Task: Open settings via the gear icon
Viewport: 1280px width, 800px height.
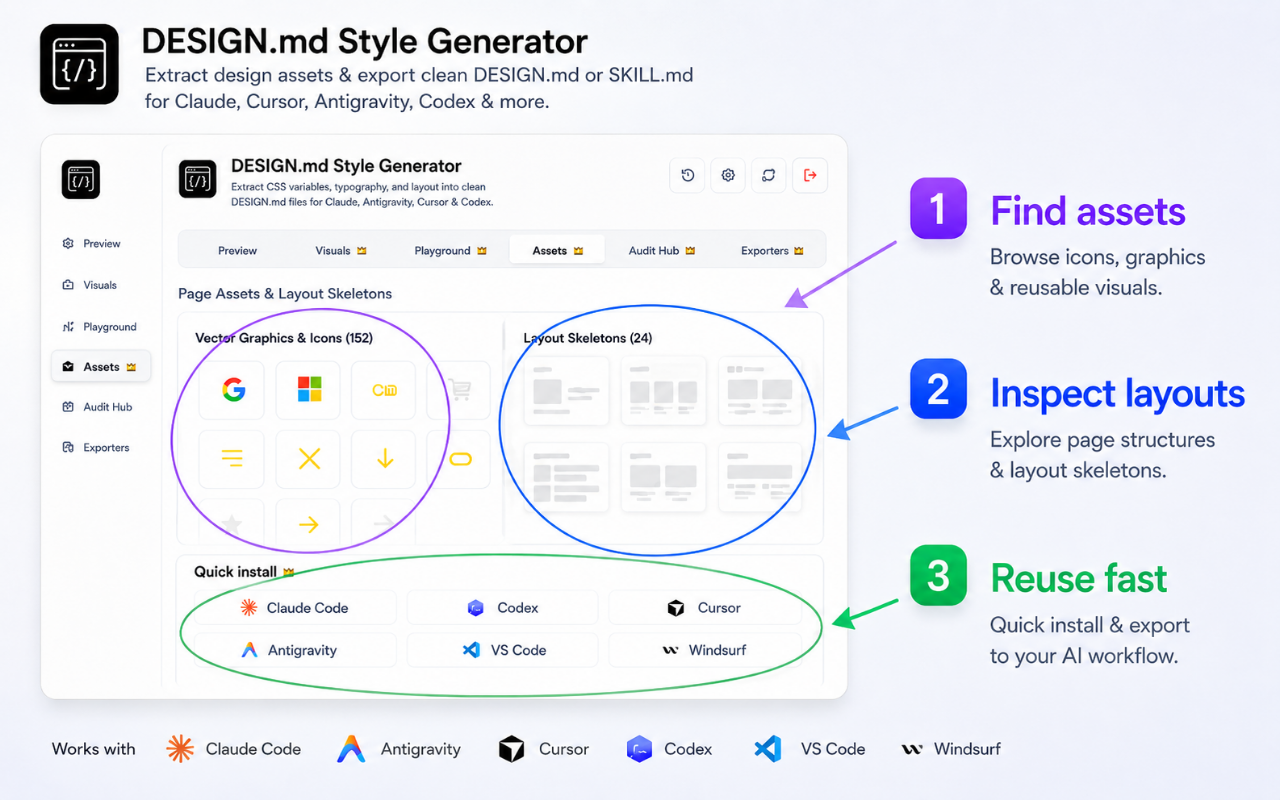Action: [728, 175]
